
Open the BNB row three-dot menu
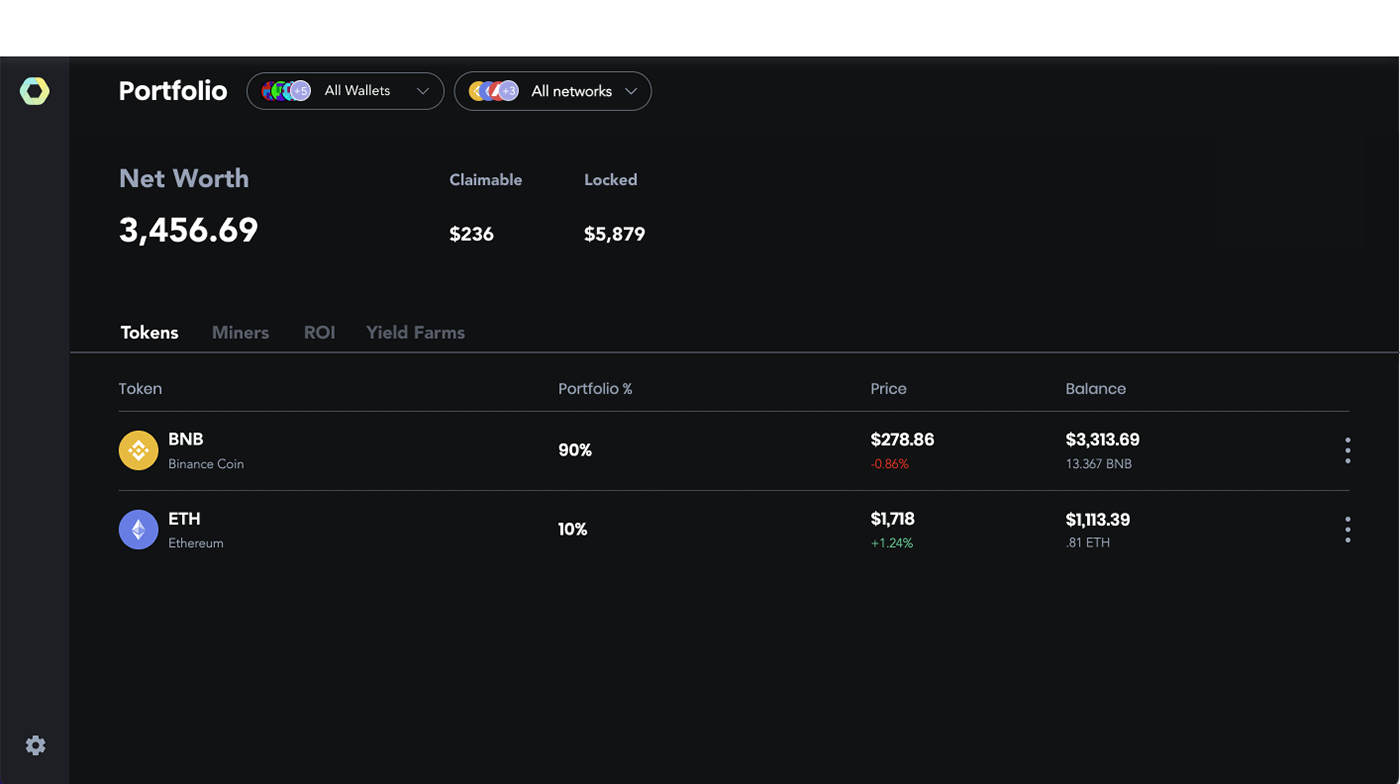tap(1347, 450)
